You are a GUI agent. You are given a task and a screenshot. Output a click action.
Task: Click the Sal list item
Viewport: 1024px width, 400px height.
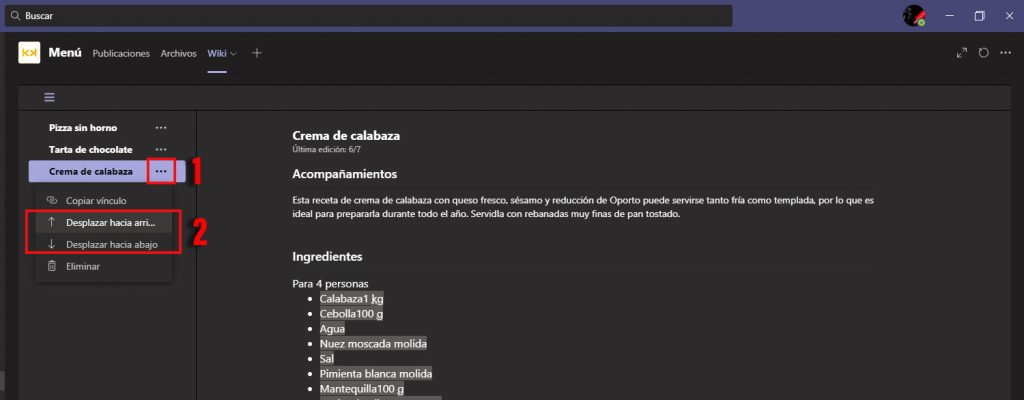click(327, 359)
